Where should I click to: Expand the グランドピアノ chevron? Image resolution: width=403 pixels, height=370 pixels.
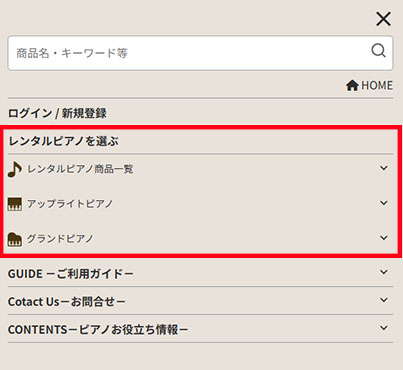(384, 237)
